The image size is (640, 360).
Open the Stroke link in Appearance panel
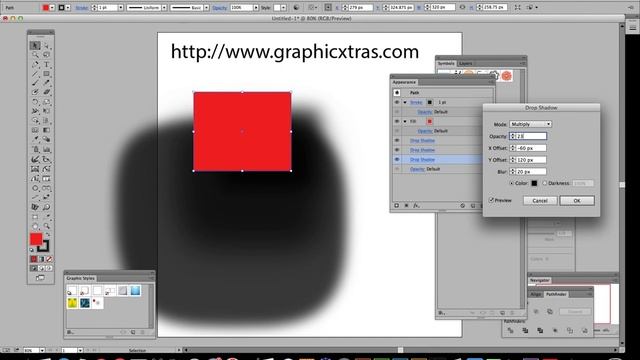pyautogui.click(x=416, y=102)
